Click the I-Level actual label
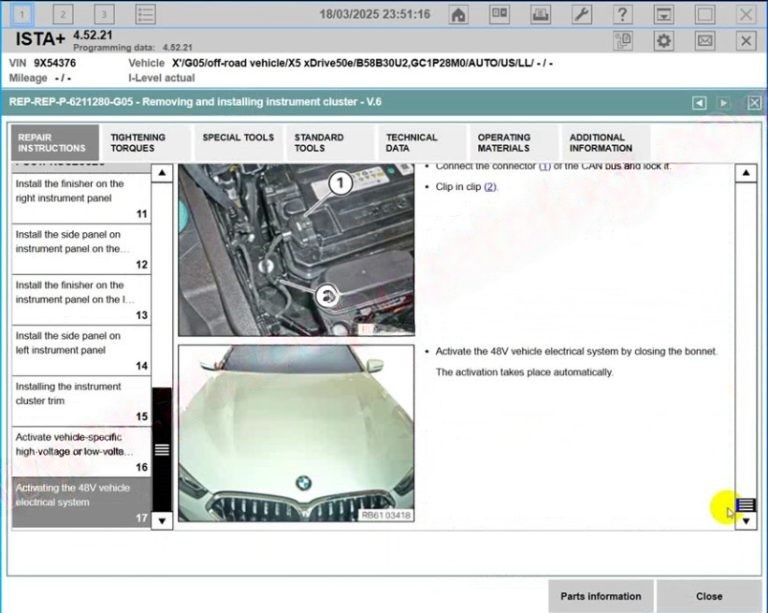 (161, 78)
